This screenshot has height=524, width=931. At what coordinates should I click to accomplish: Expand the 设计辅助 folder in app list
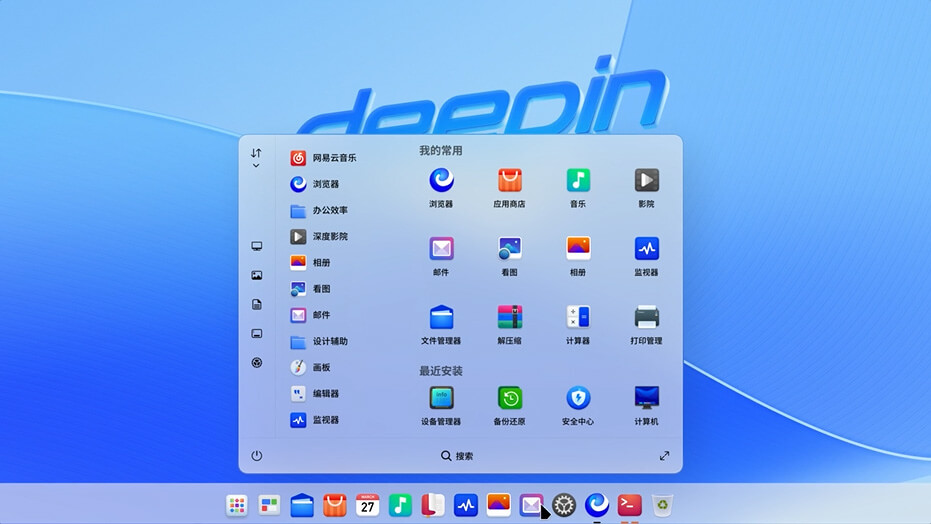coord(329,342)
